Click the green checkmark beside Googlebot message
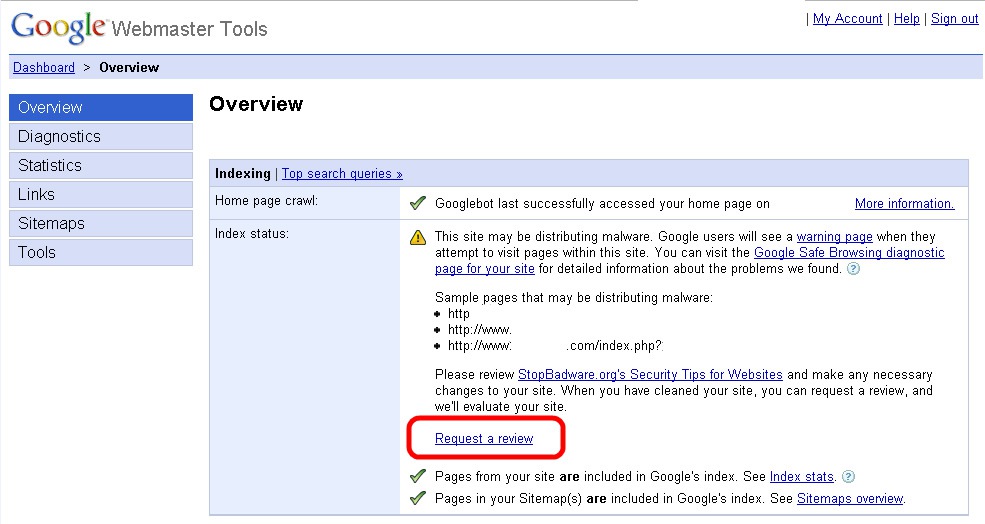This screenshot has width=985, height=524. (418, 203)
